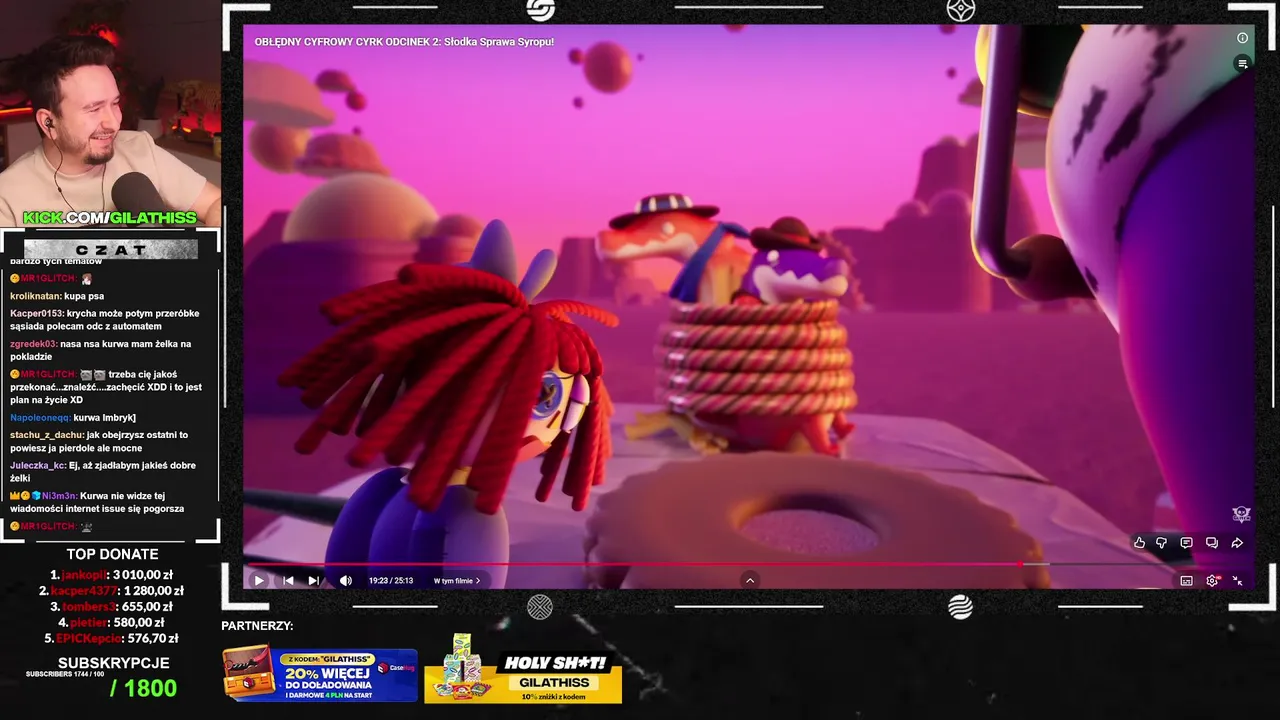Click the video title "OBŁĘDNY CYFROWY CYRK ODCINEK 2"

[404, 42]
